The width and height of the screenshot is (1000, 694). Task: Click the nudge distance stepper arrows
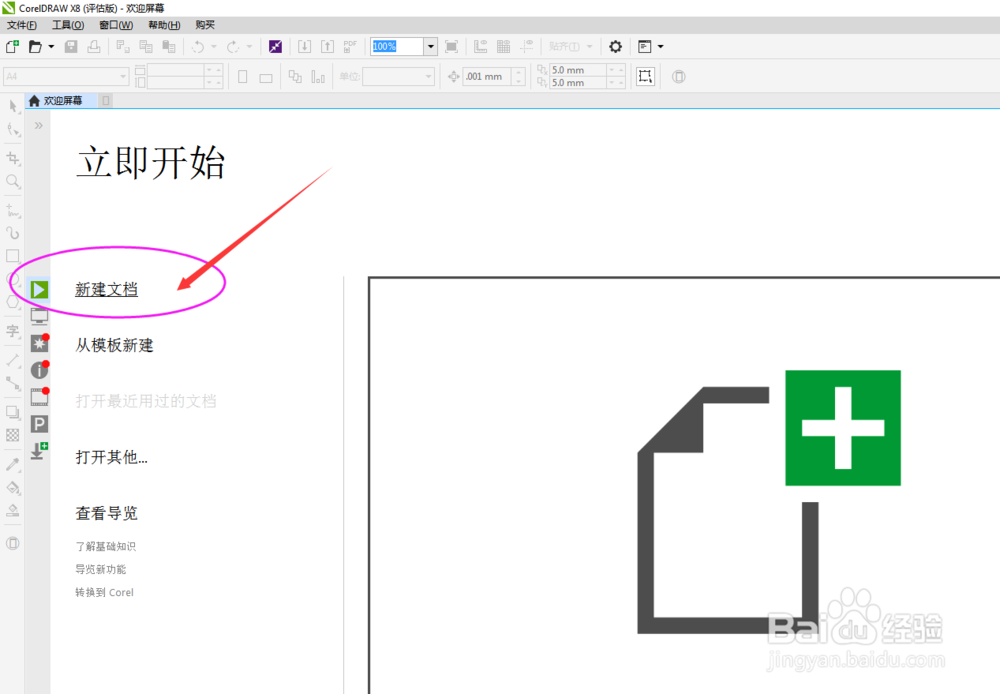pos(519,77)
